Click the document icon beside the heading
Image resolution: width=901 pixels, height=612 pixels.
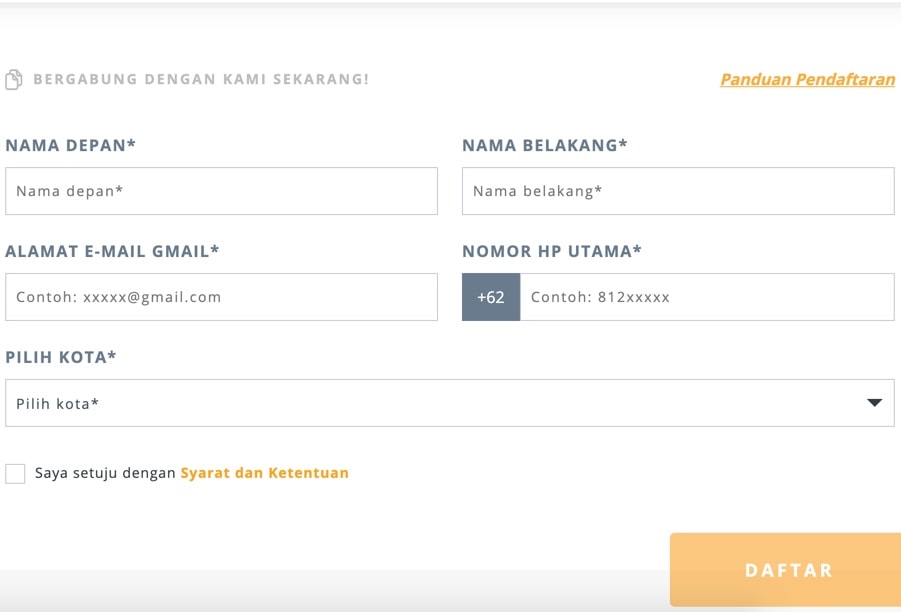tap(14, 79)
